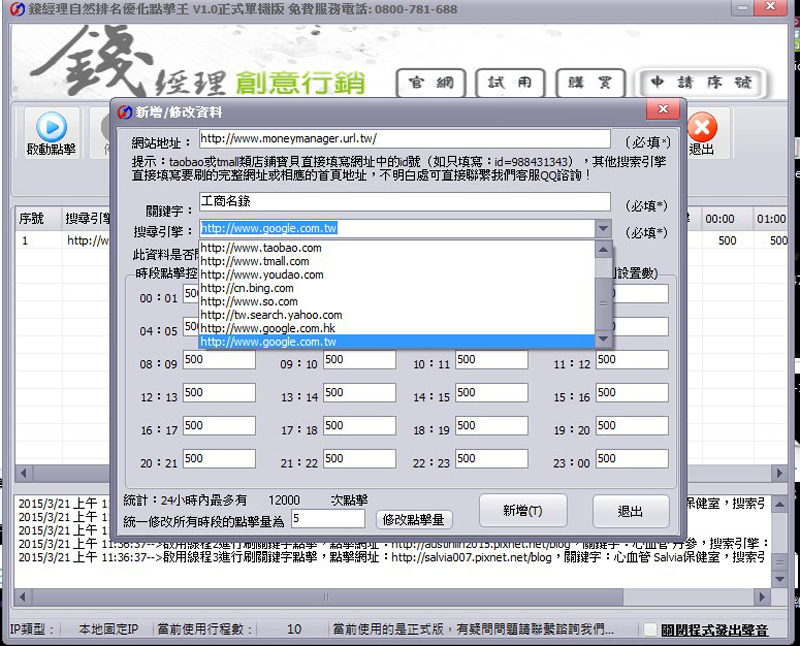Select http://www.google.com.hk in dropdown list

pos(397,328)
